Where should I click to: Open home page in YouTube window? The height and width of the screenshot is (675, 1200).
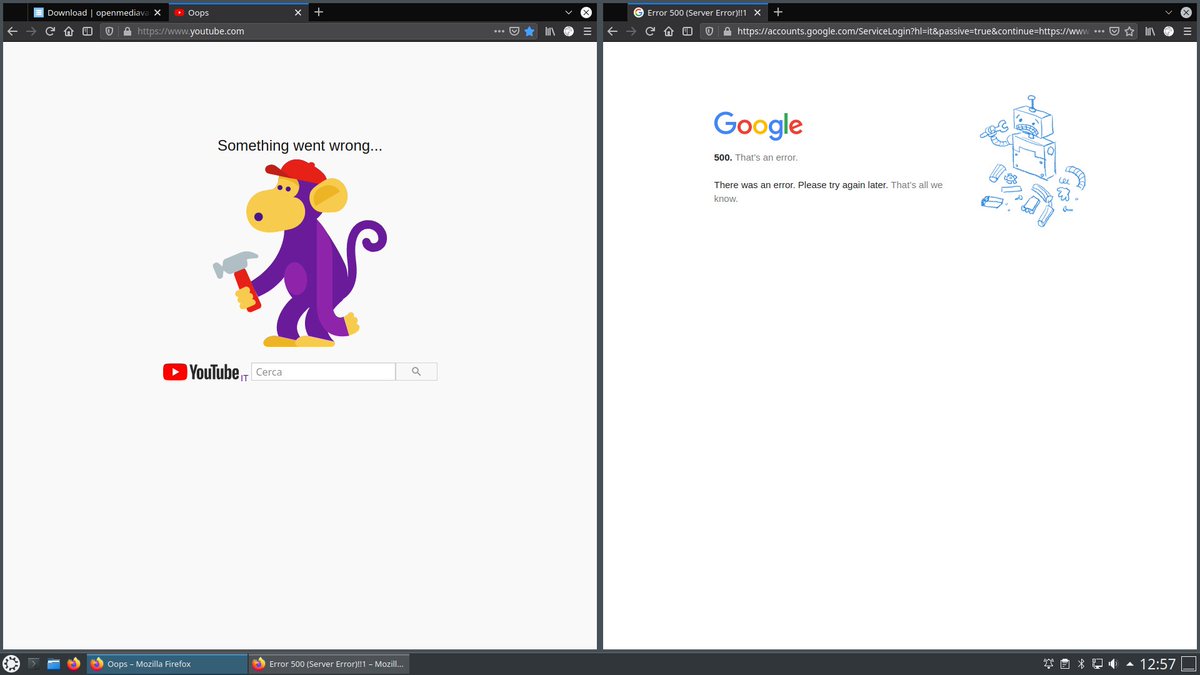(68, 31)
